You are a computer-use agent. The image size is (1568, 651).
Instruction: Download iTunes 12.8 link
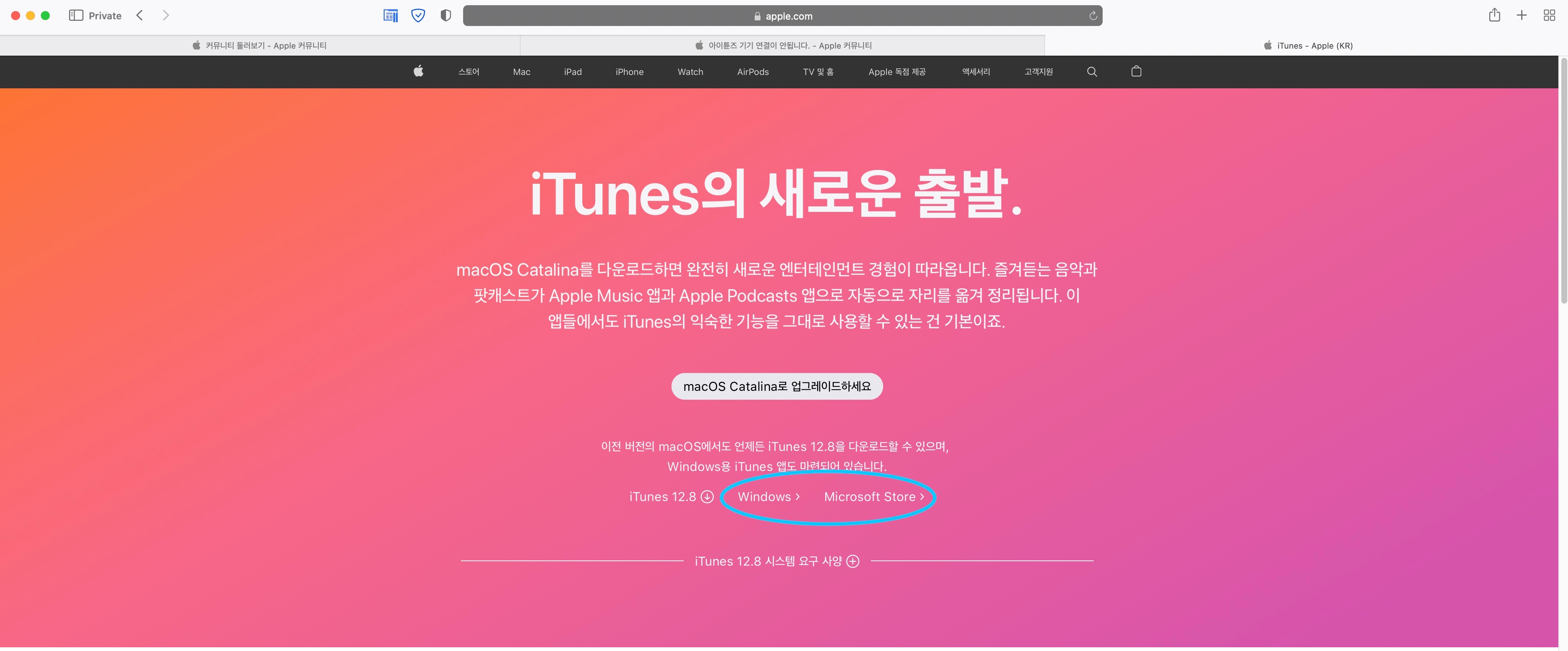click(671, 497)
